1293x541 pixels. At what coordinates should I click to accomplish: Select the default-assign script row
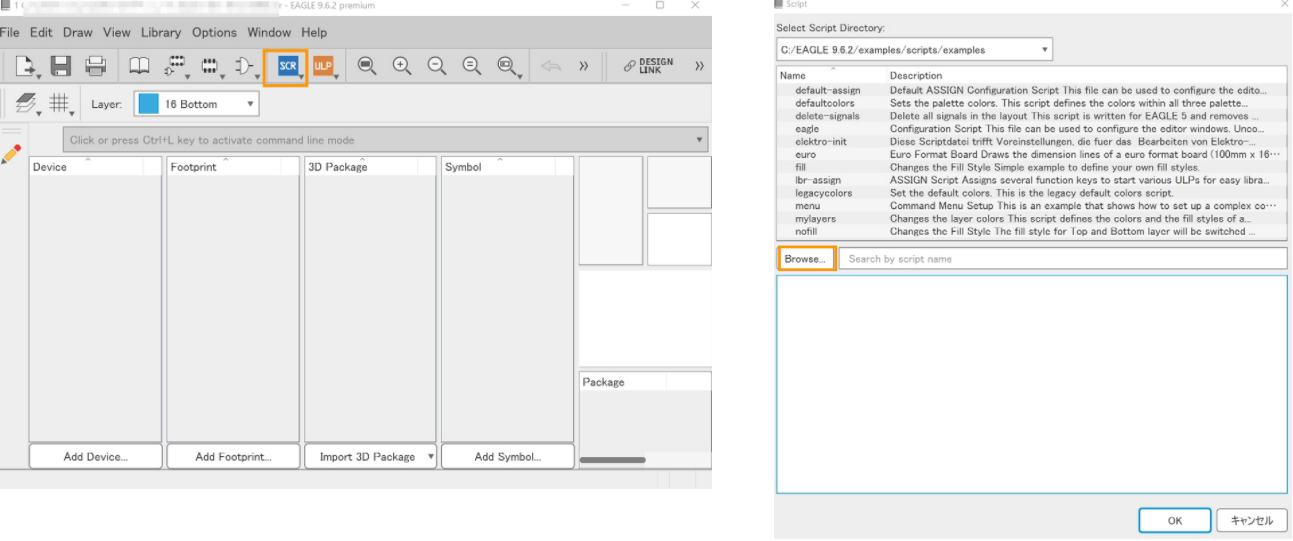pos(1031,90)
